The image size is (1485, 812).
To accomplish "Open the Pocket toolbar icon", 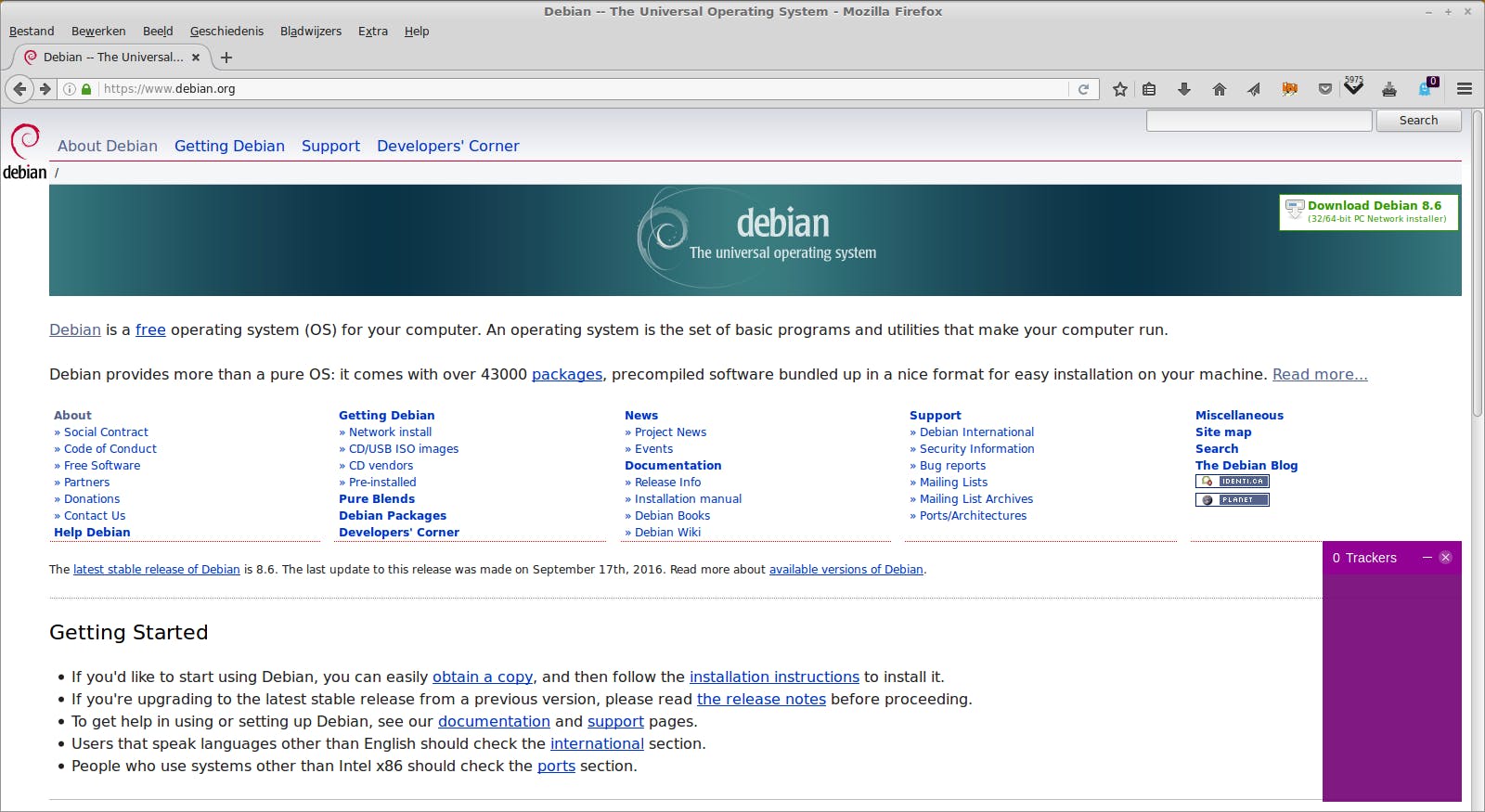I will point(1325,89).
